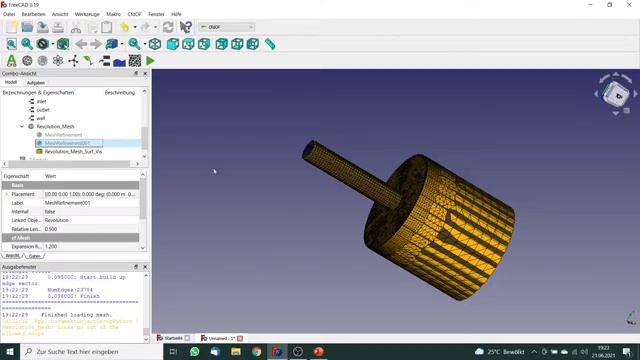
Task: Expand the Placement property row
Action: (6, 194)
